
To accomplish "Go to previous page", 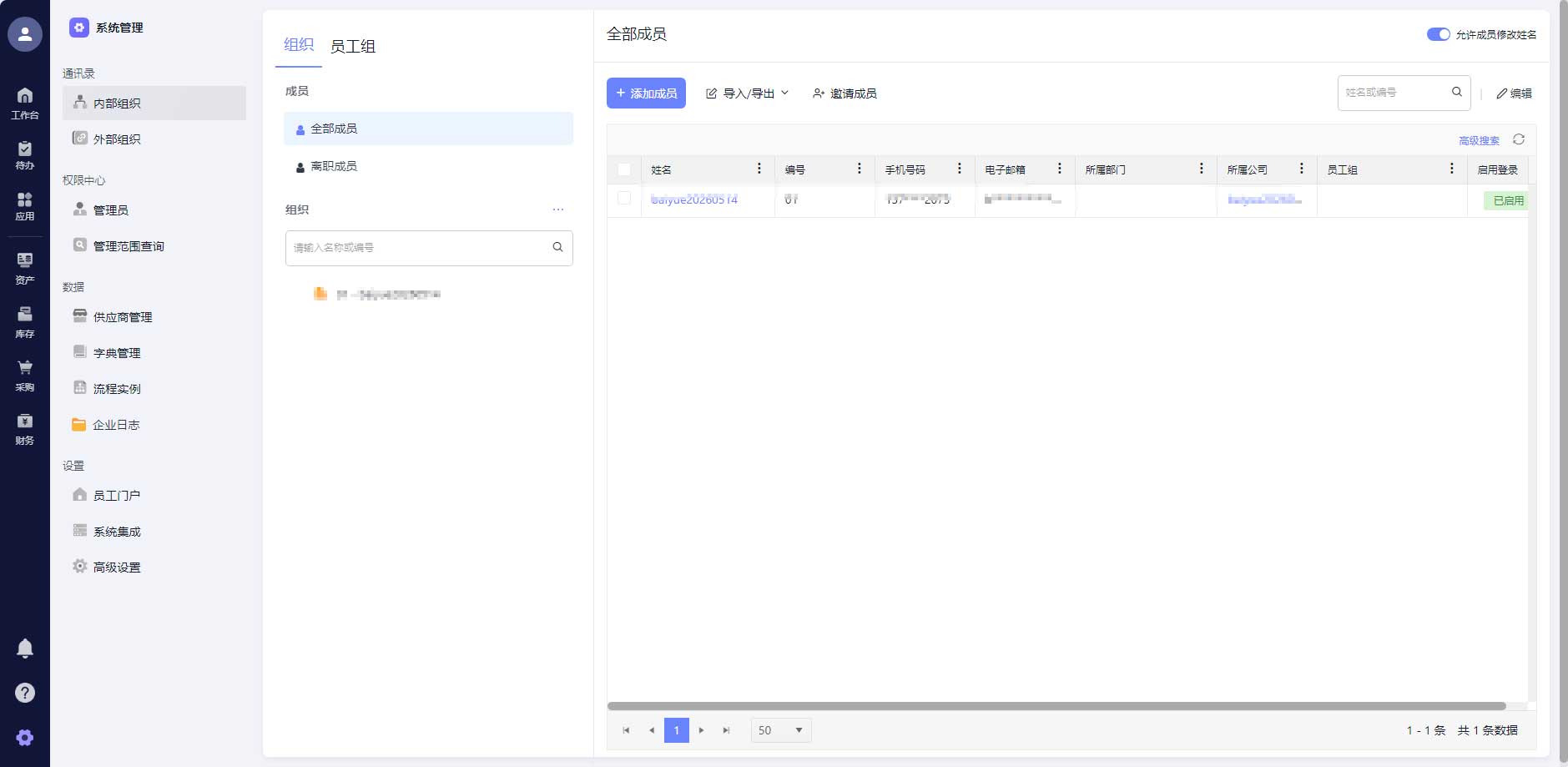I will click(x=651, y=730).
